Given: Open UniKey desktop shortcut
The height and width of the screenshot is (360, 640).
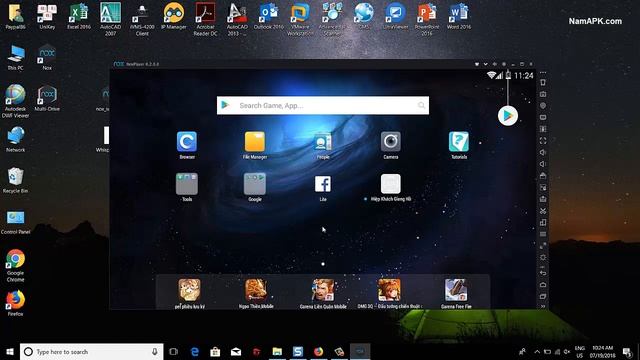Looking at the screenshot, I should point(47,16).
